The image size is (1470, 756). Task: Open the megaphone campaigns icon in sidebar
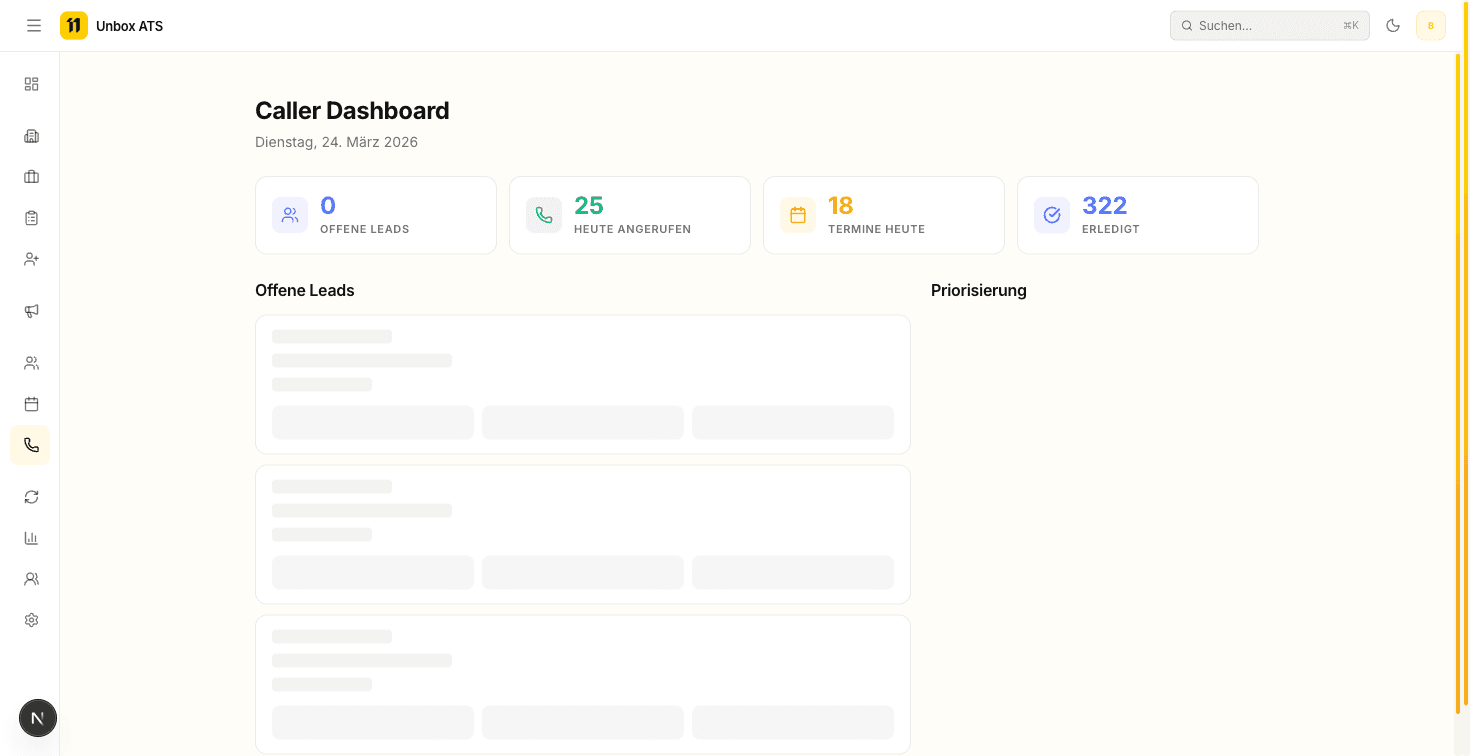pyautogui.click(x=30, y=310)
